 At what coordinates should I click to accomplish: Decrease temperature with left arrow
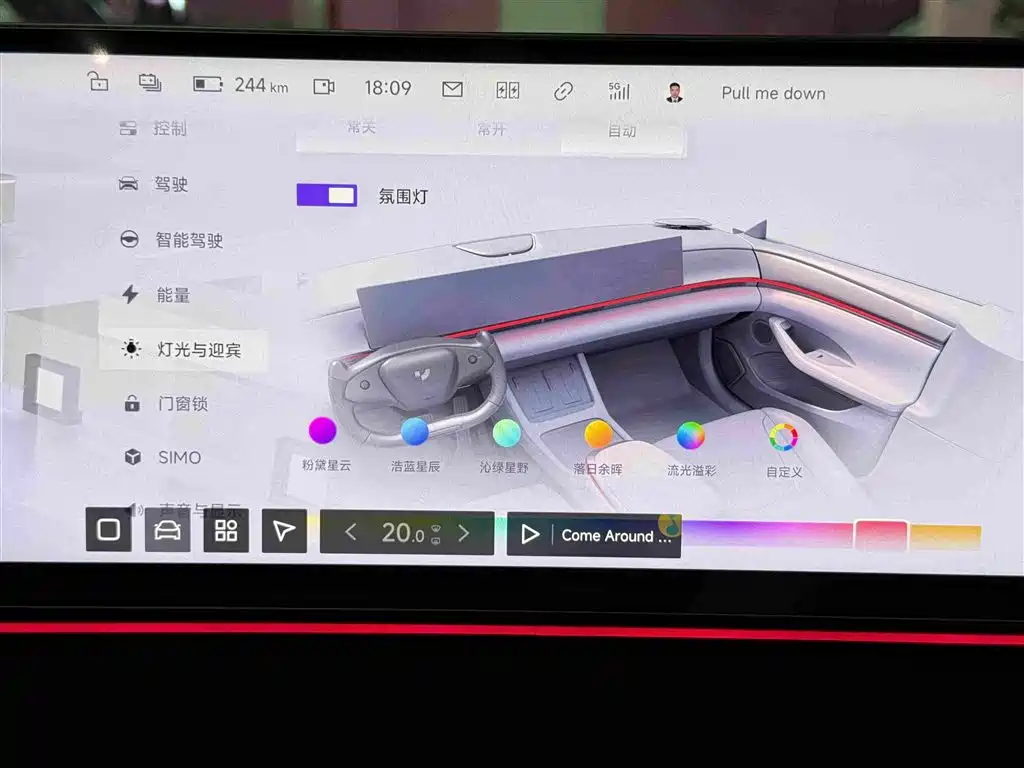[x=351, y=532]
